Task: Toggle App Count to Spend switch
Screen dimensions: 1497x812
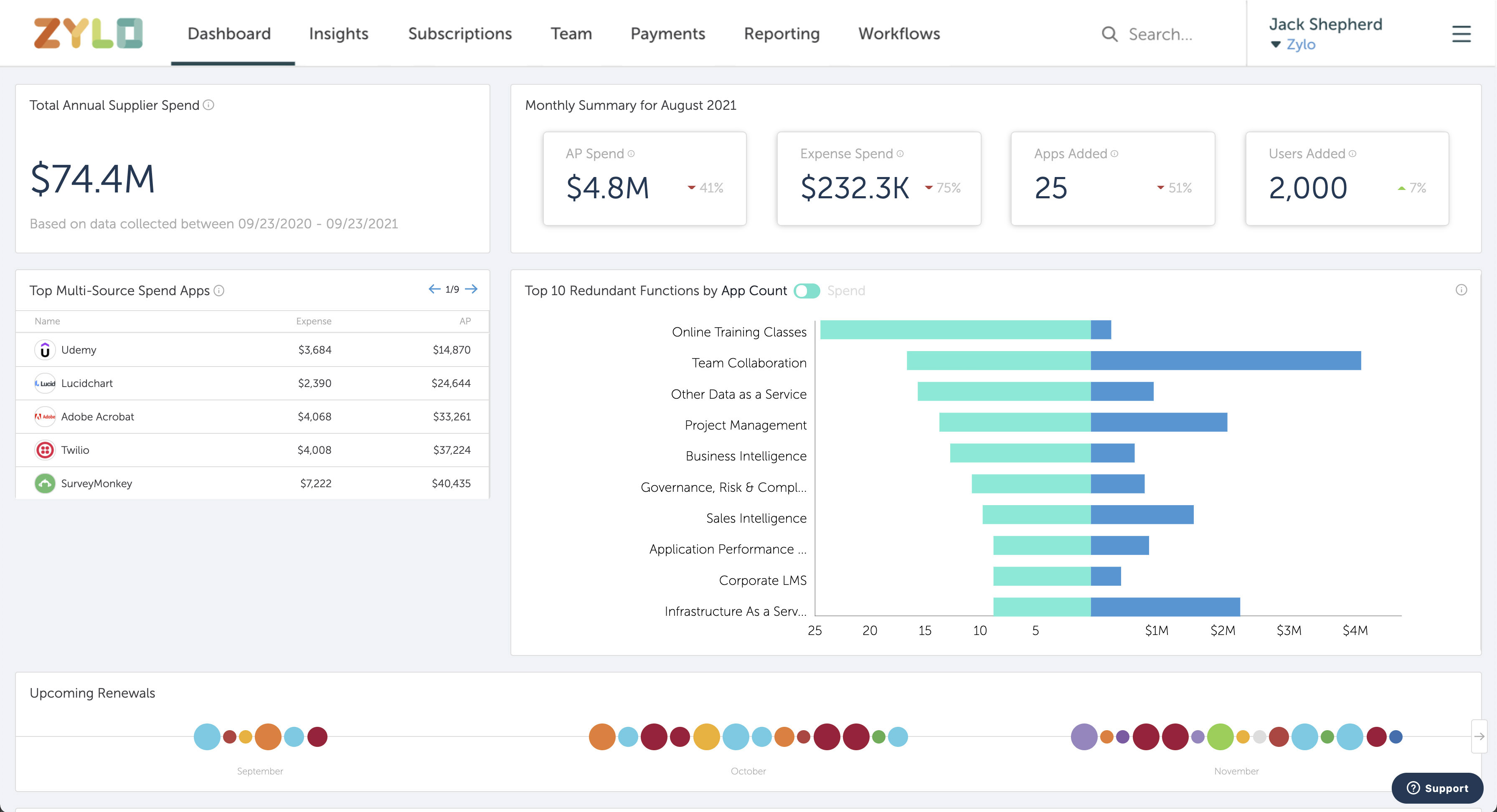Action: 807,291
